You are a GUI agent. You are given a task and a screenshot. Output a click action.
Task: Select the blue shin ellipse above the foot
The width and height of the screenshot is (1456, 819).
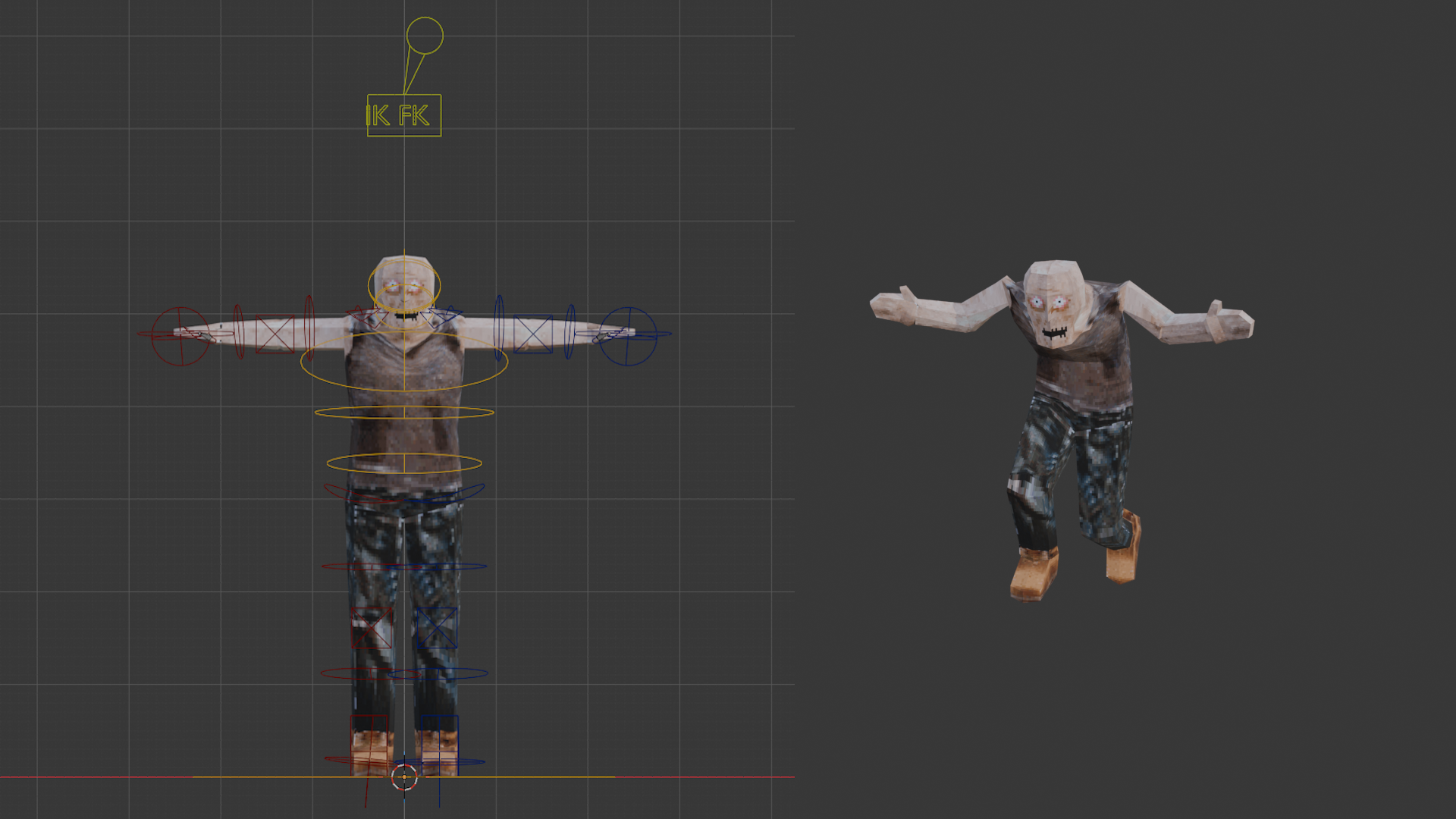pos(438,673)
